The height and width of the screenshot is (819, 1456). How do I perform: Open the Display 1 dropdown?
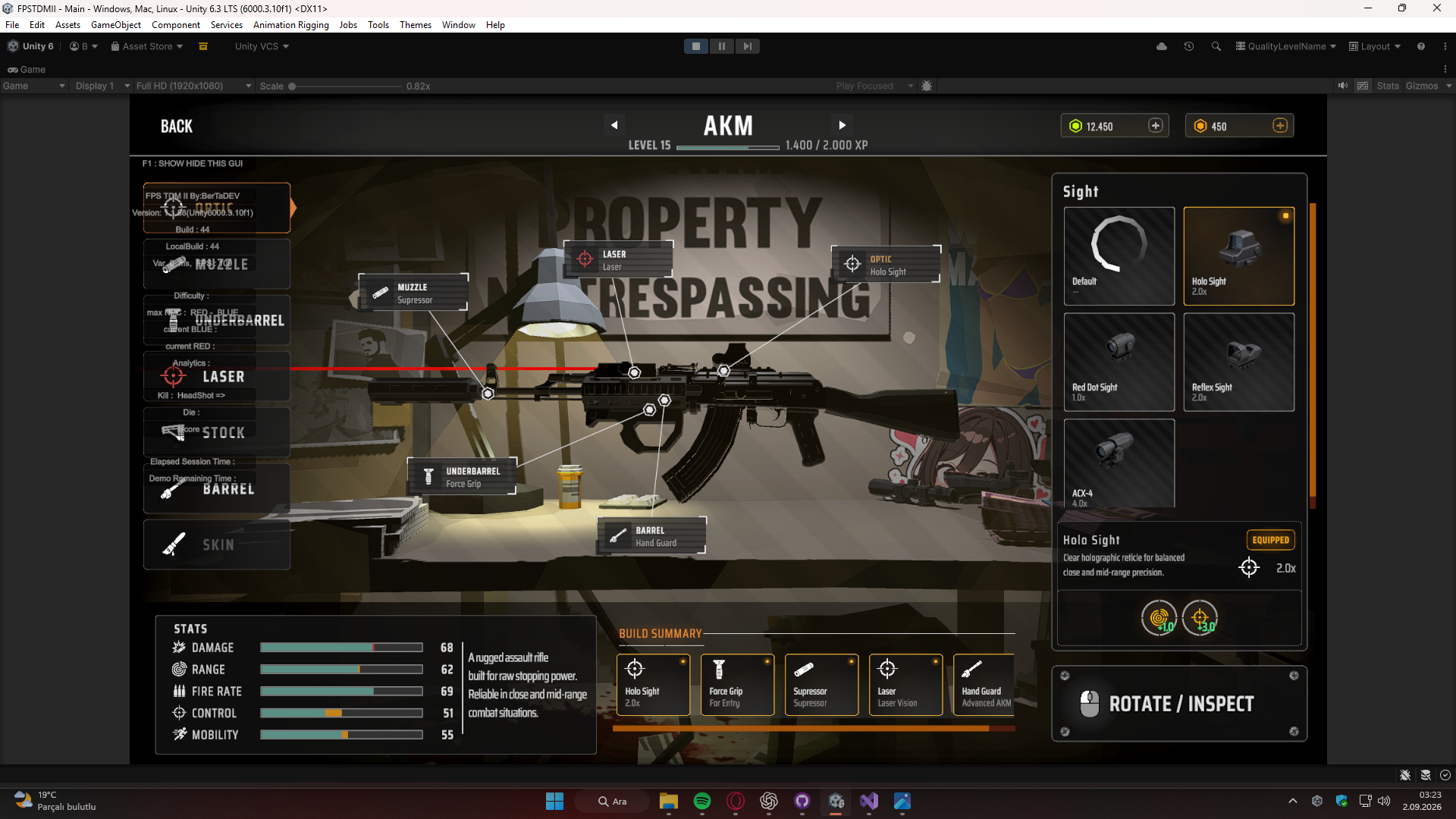click(x=102, y=86)
